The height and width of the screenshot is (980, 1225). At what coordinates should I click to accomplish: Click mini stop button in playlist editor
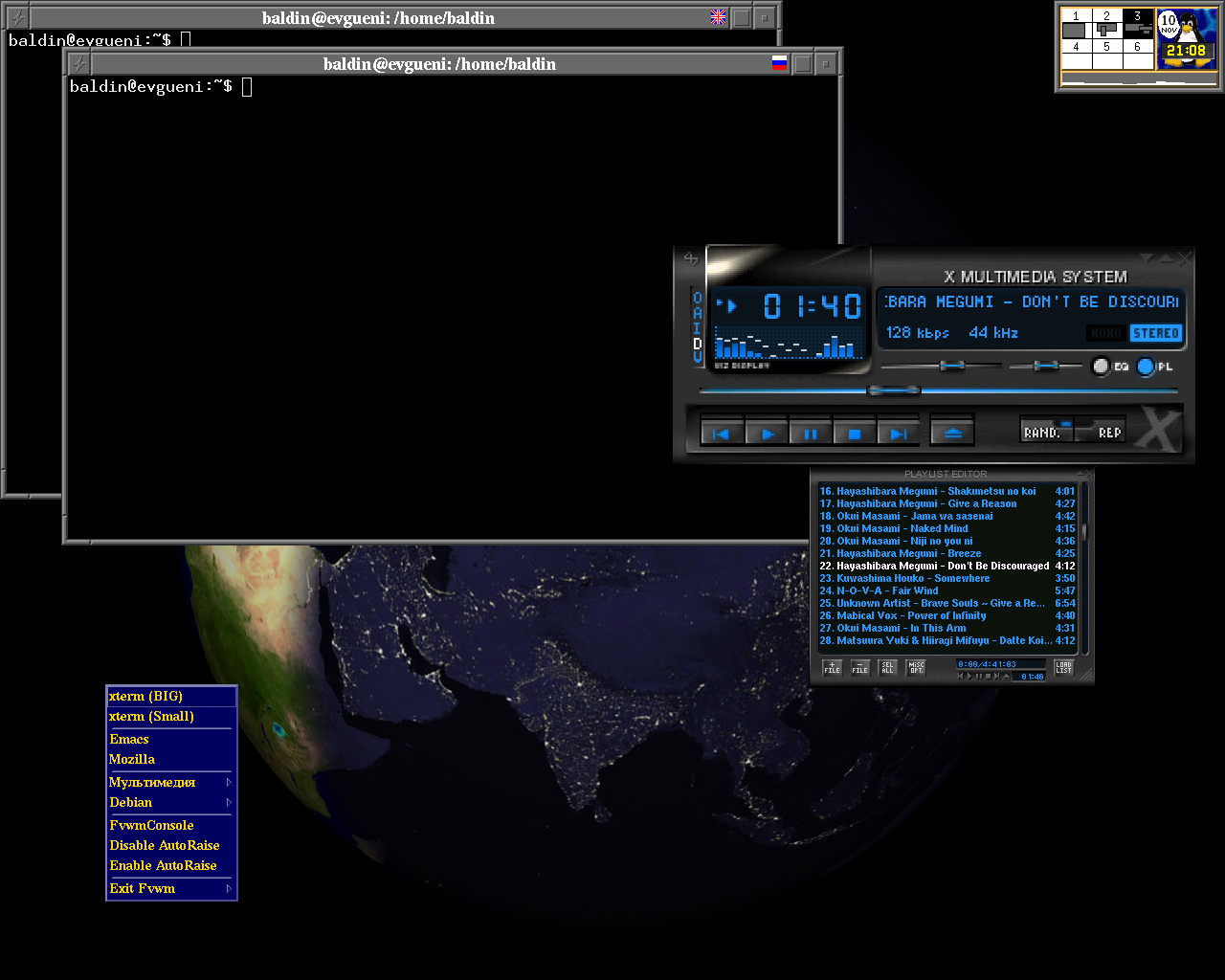[988, 676]
